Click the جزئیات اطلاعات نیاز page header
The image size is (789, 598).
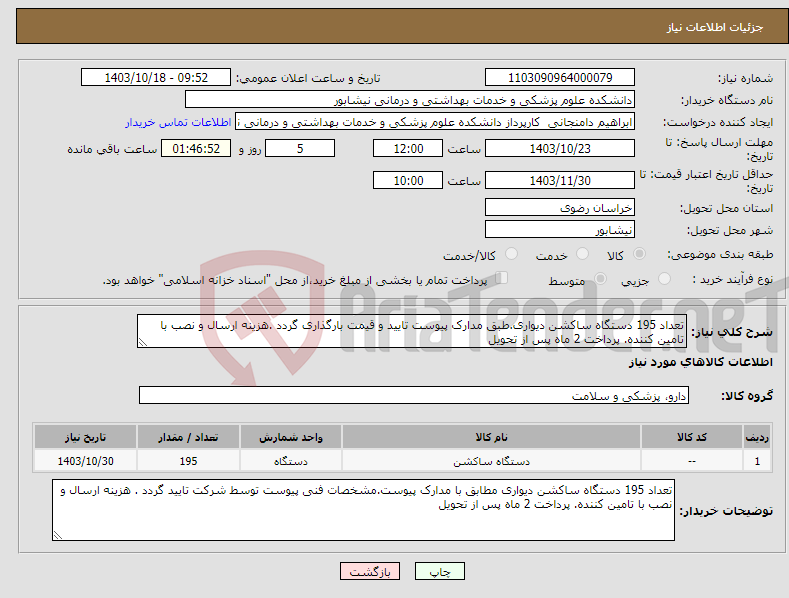(x=715, y=27)
